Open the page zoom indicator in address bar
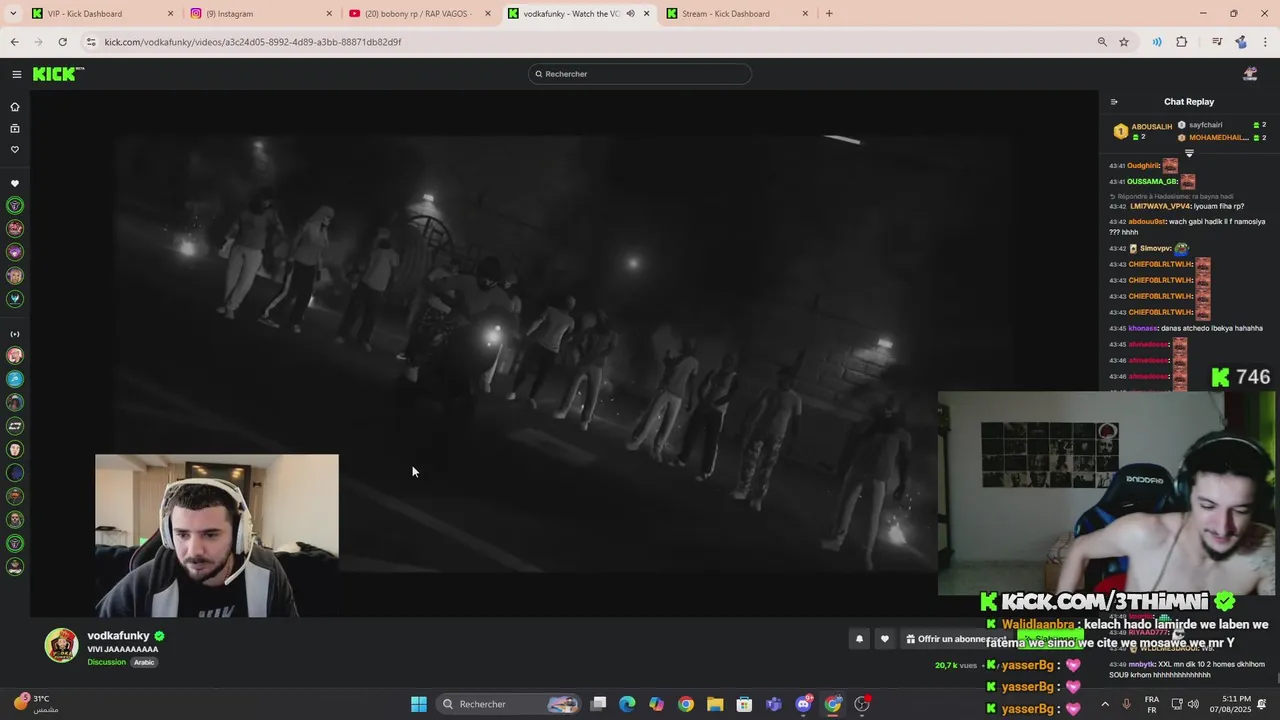The image size is (1280, 720). pos(1102,42)
